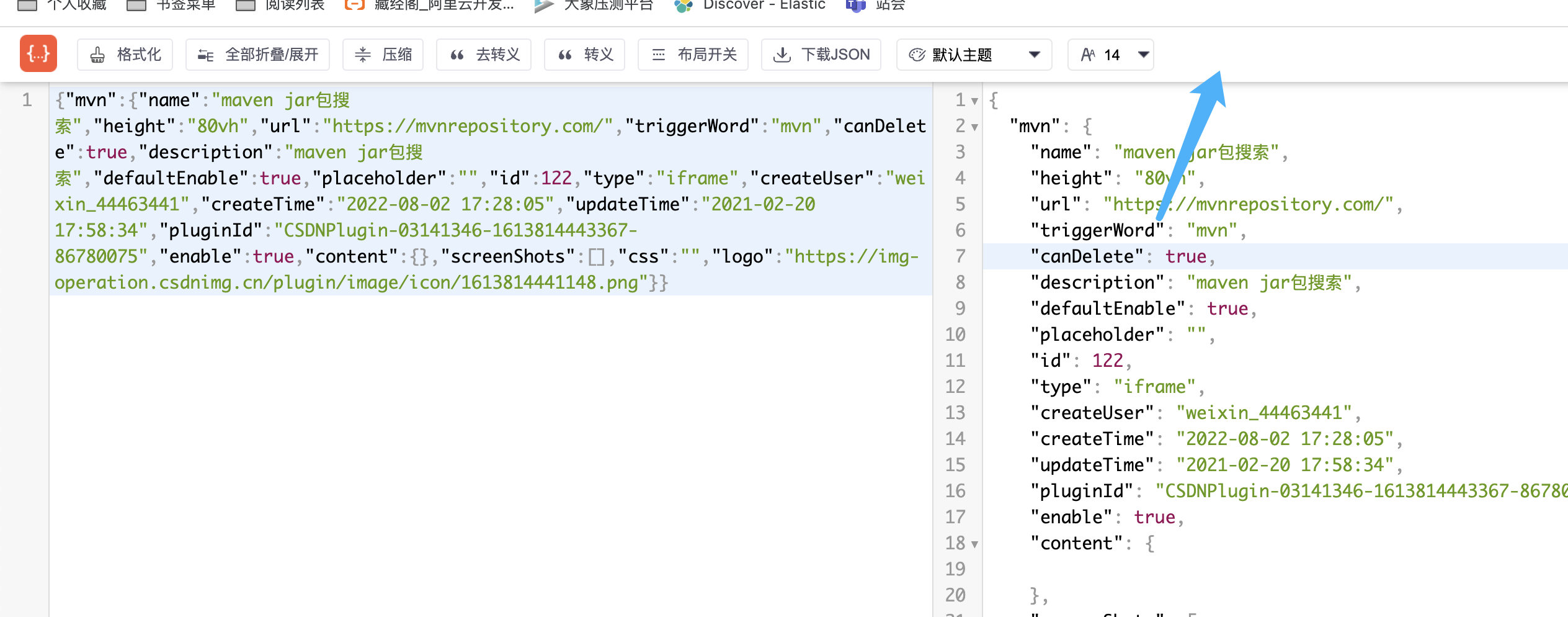
Task: Click the line number 1 in left editor
Action: [27, 100]
